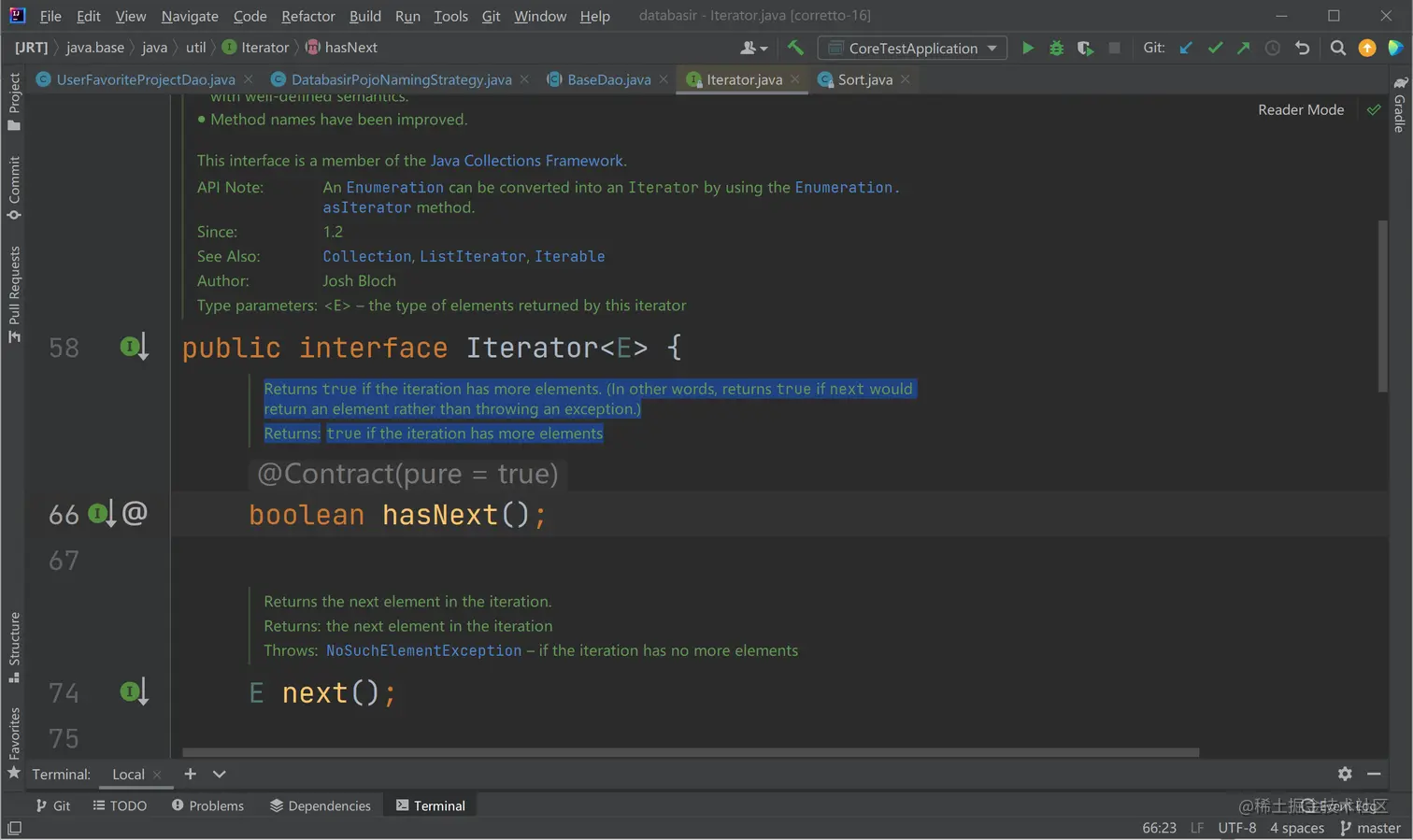Build the project with the hammer icon

[x=795, y=48]
